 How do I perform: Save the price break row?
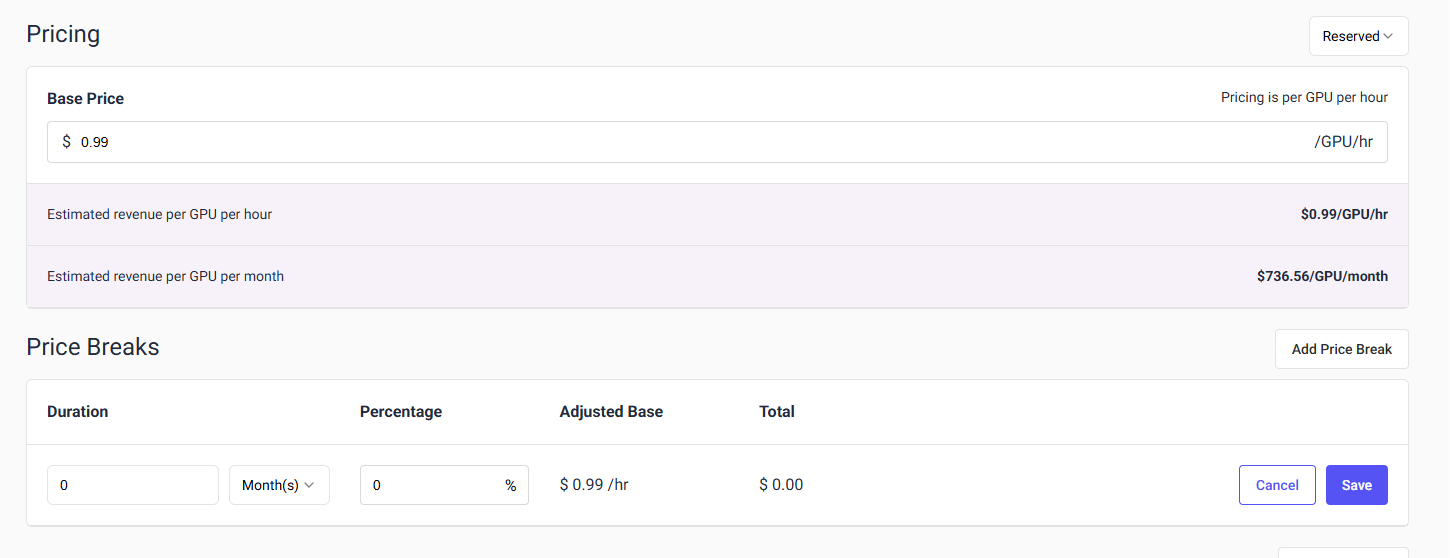(x=1356, y=485)
